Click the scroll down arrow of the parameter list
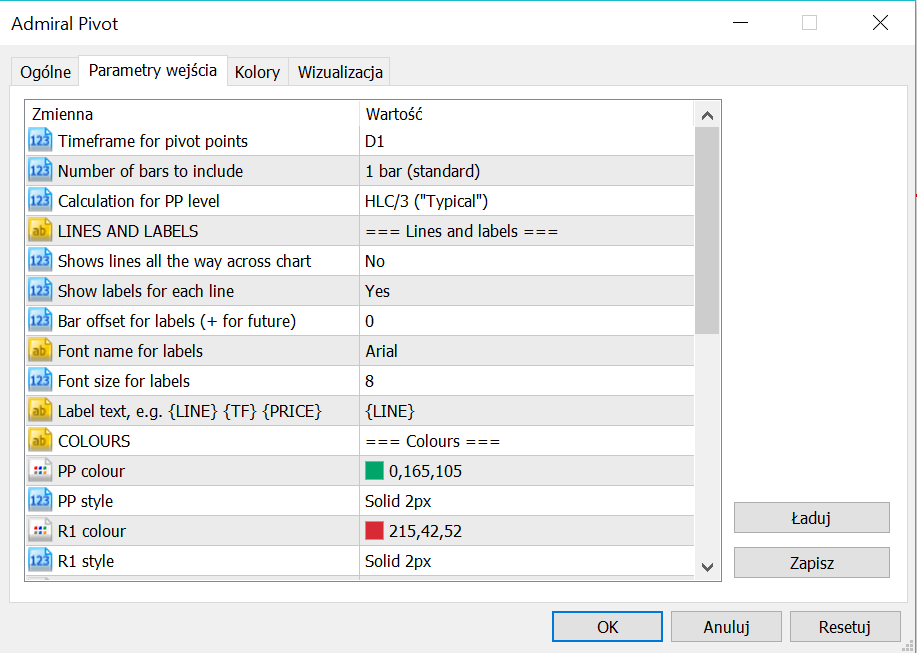The width and height of the screenshot is (917, 653). click(707, 567)
